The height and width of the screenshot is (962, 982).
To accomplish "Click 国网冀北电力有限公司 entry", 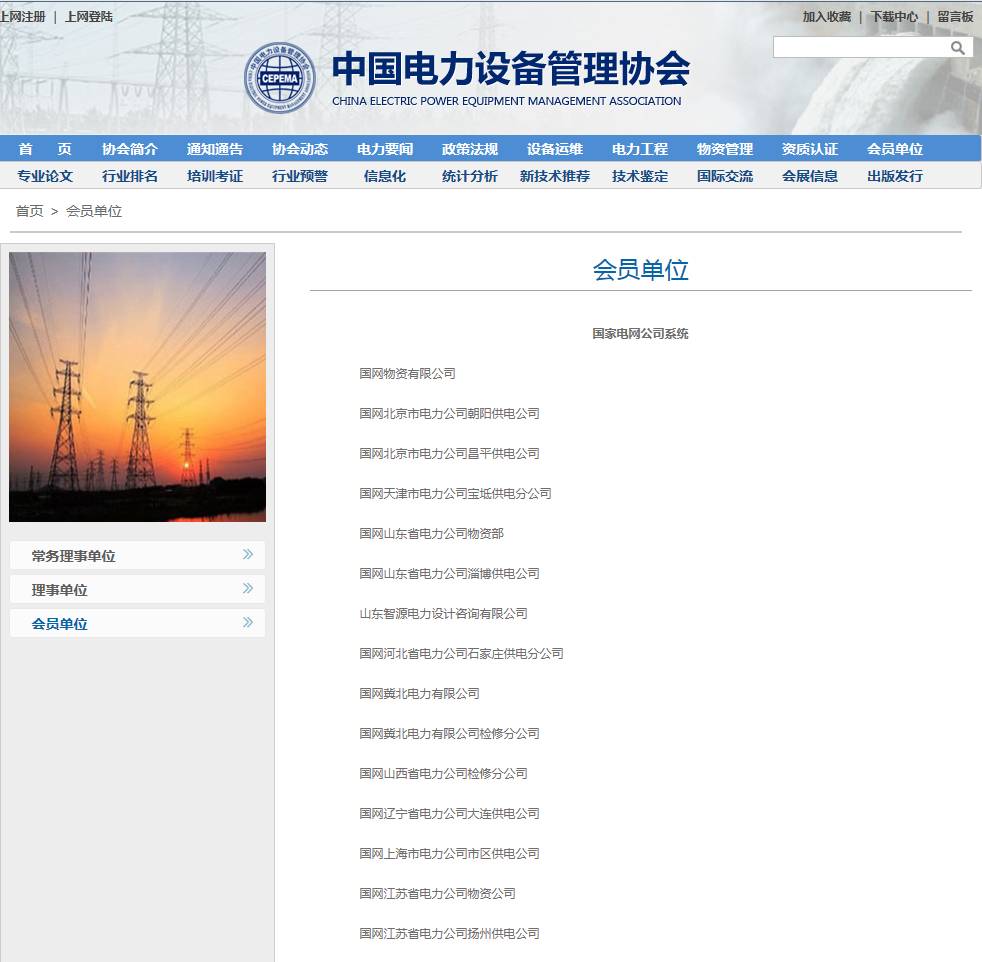I will tap(420, 695).
